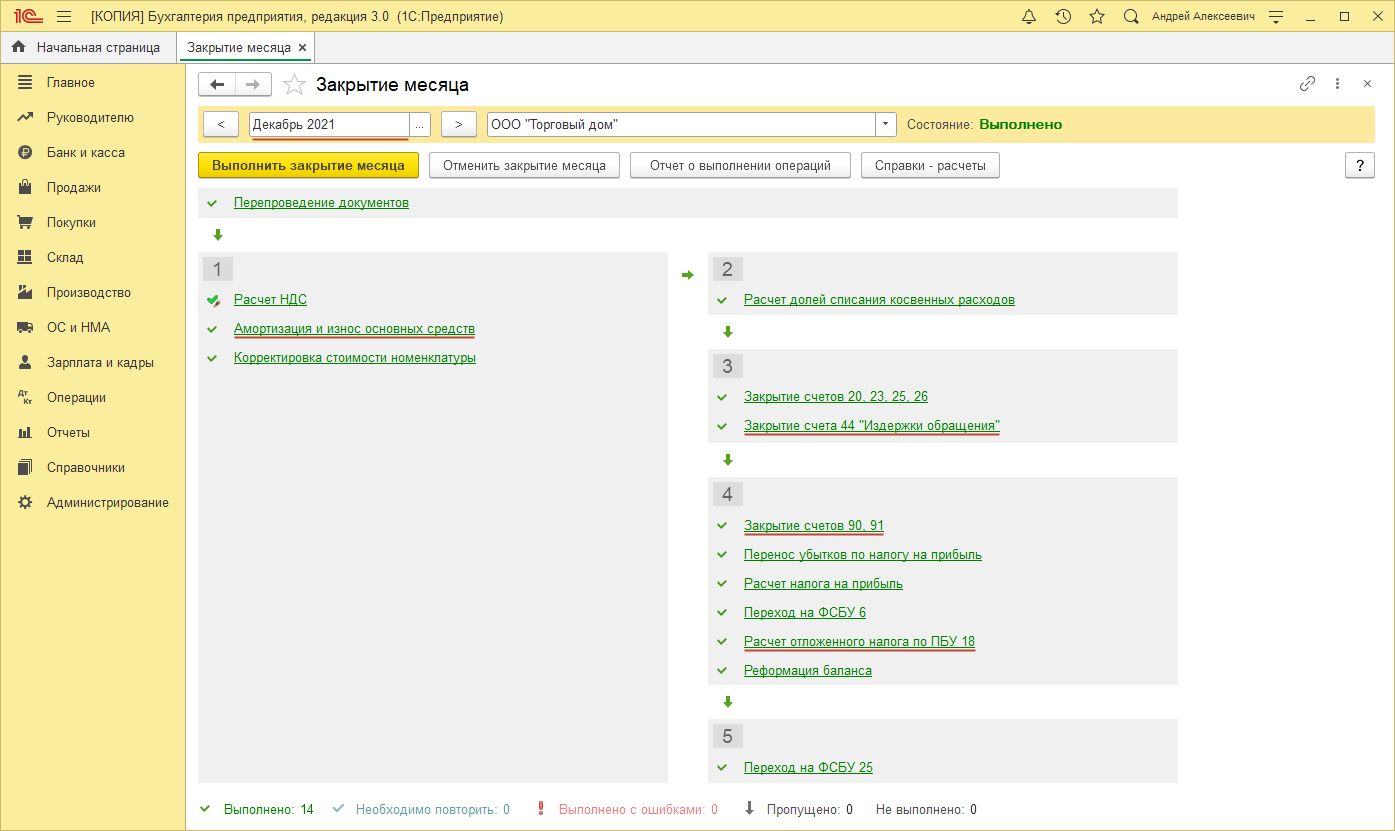This screenshot has height=831, width=1395.
Task: Click Пропущено: 0 status counter
Action: (x=809, y=809)
